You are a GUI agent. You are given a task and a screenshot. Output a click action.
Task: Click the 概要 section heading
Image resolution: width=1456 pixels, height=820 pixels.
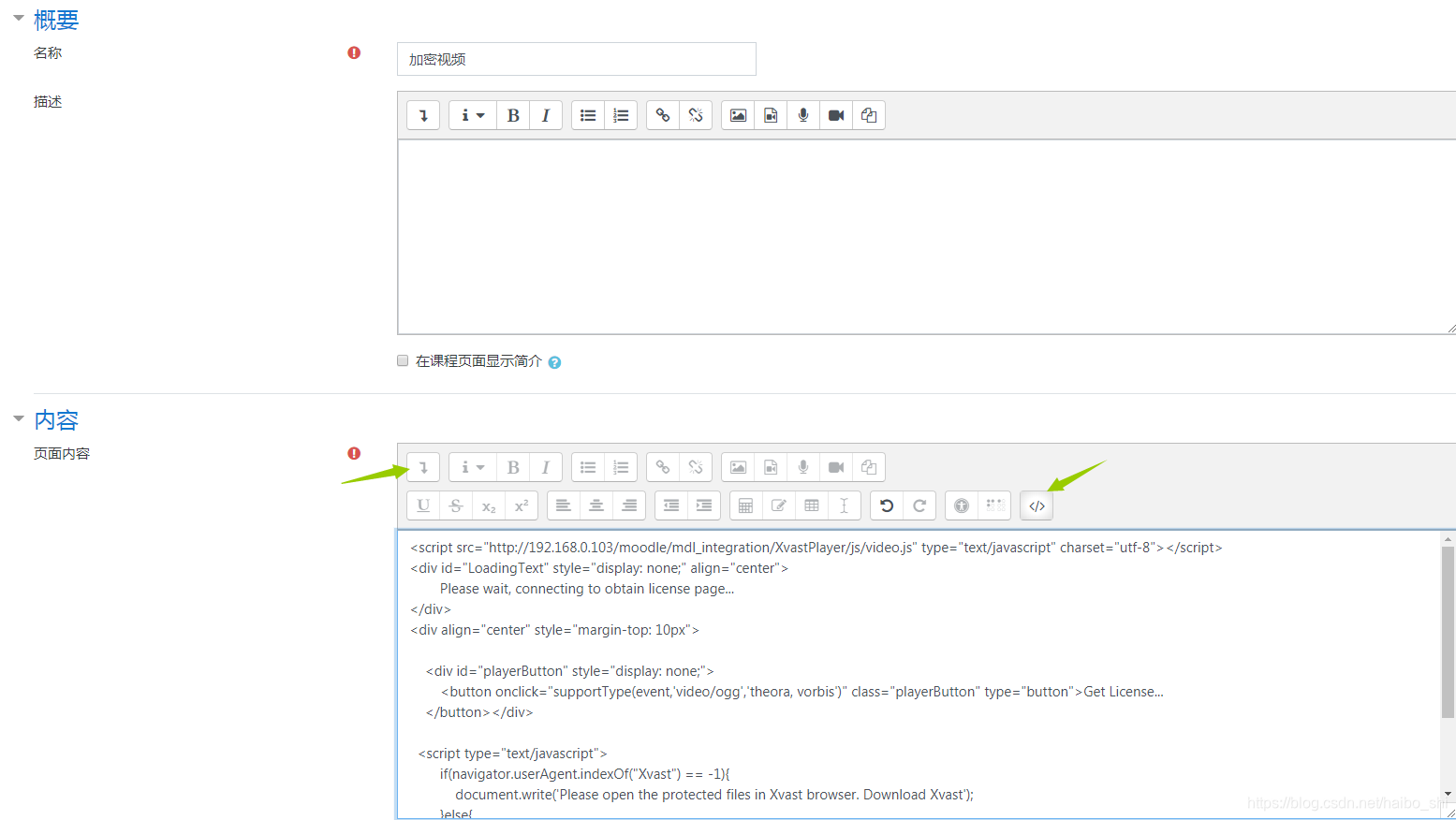click(x=56, y=20)
